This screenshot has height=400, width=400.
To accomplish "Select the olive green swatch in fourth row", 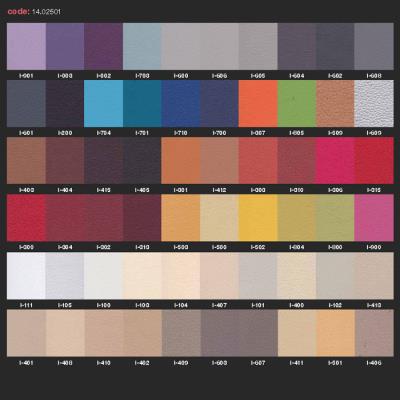I will coord(335,218).
